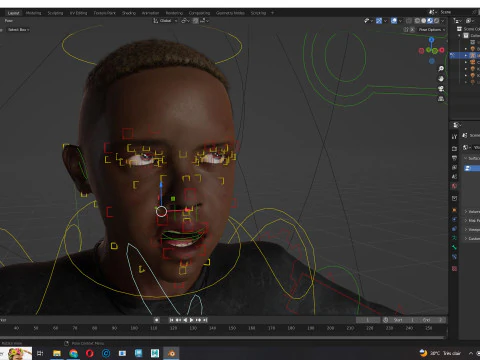The image size is (480, 360).
Task: Play the animation forward
Action: (x=192, y=320)
